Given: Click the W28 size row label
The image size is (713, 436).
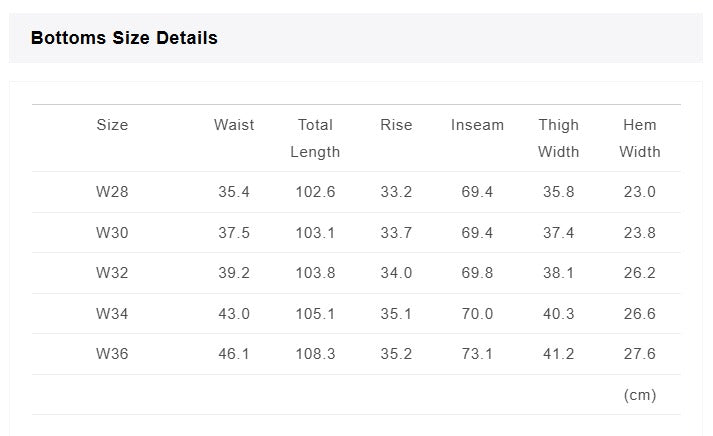Looking at the screenshot, I should click(x=112, y=192).
